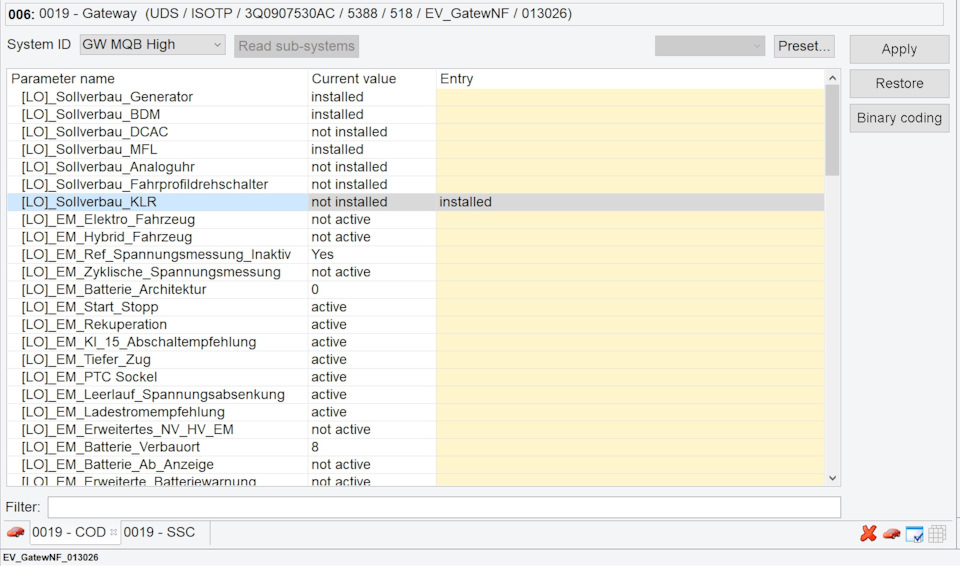This screenshot has height=566, width=960.
Task: Click the Read sub-systems button
Action: (x=296, y=46)
